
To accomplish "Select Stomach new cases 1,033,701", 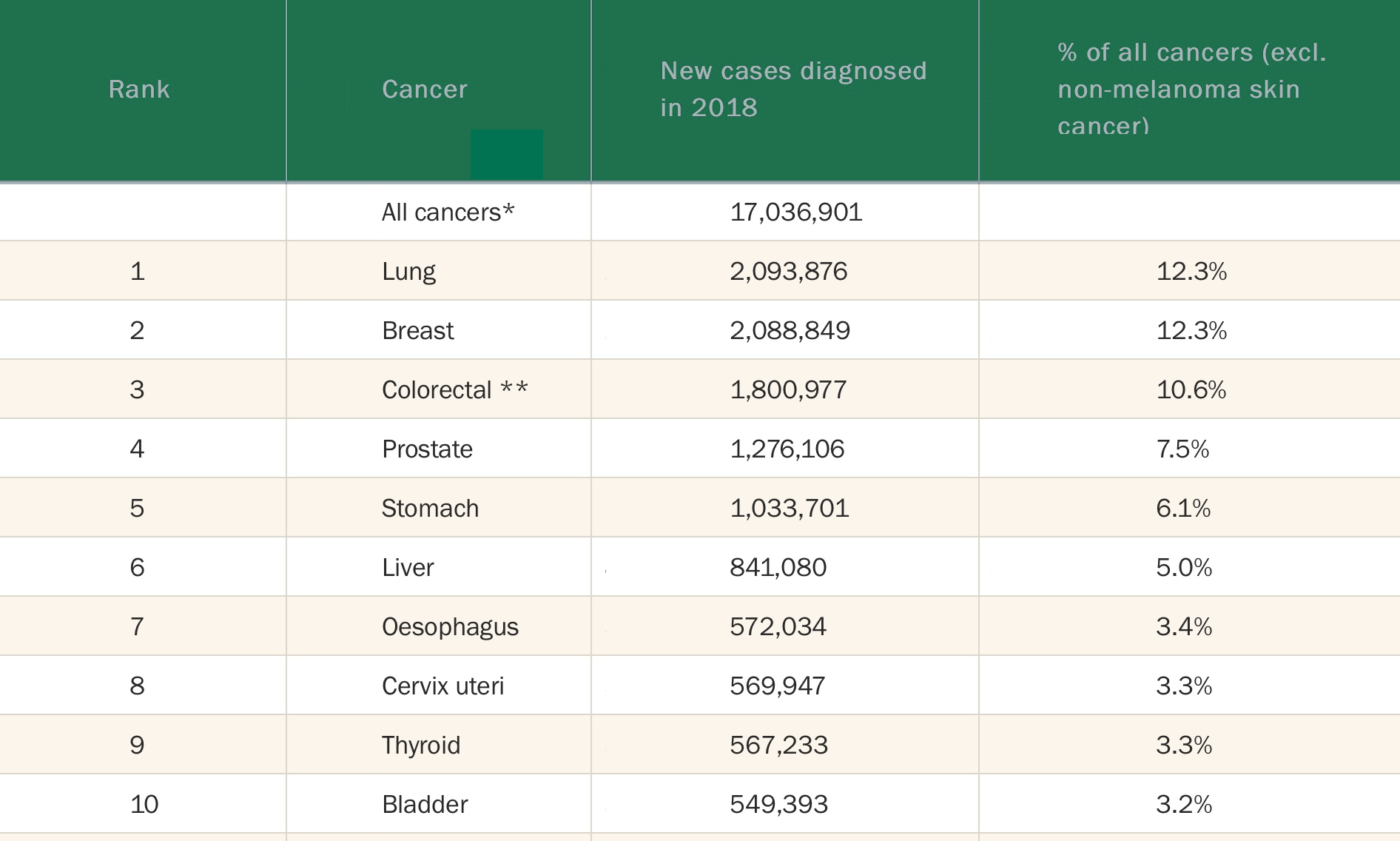I will pyautogui.click(x=790, y=508).
